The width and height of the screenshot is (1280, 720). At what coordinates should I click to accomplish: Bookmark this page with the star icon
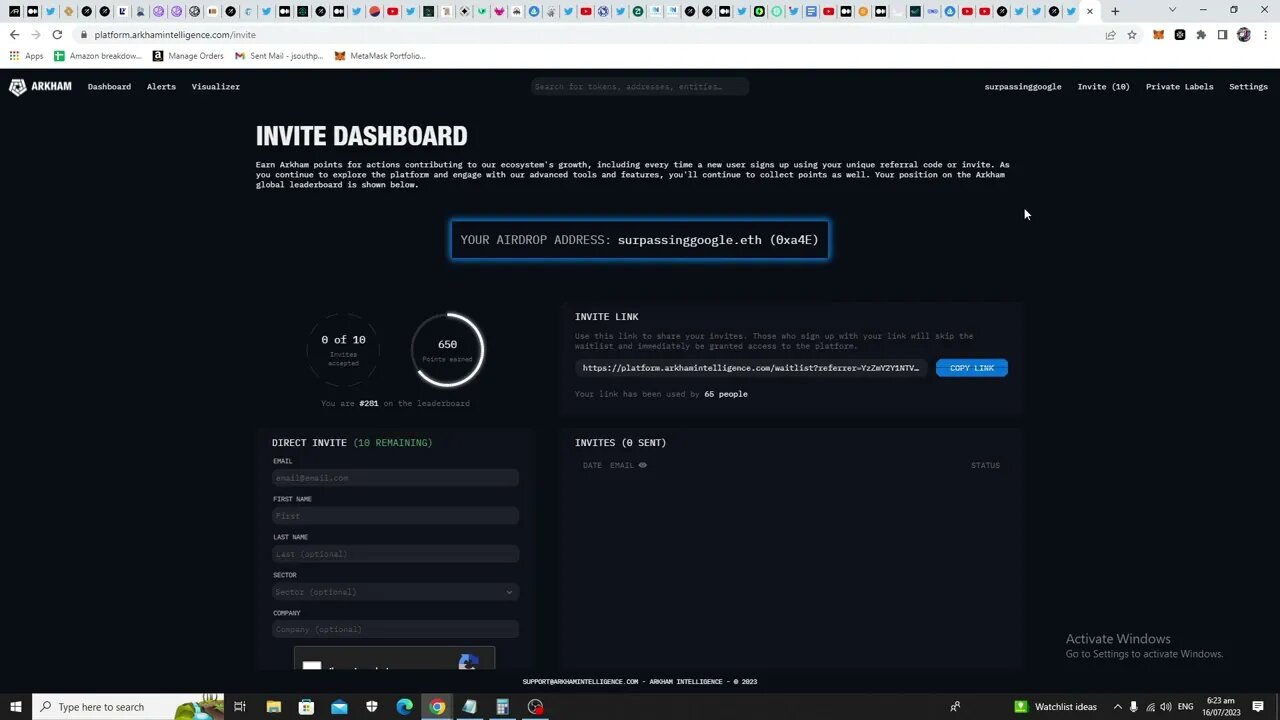tap(1132, 35)
